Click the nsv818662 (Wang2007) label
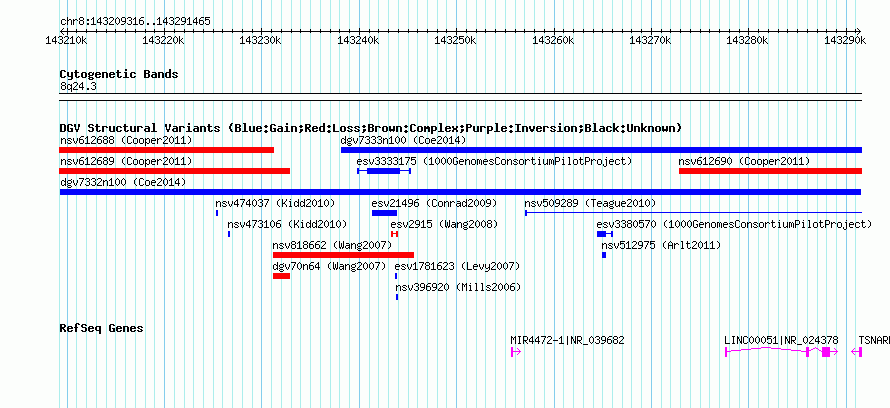 (332, 245)
